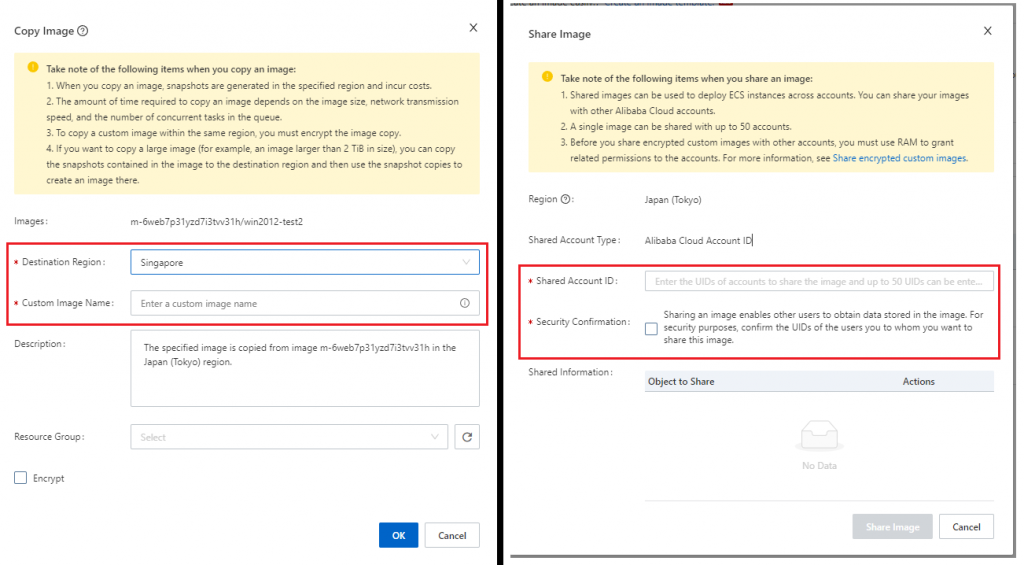Close the Share Image dialog
Viewport: 1024px width, 565px height.
pyautogui.click(x=987, y=31)
